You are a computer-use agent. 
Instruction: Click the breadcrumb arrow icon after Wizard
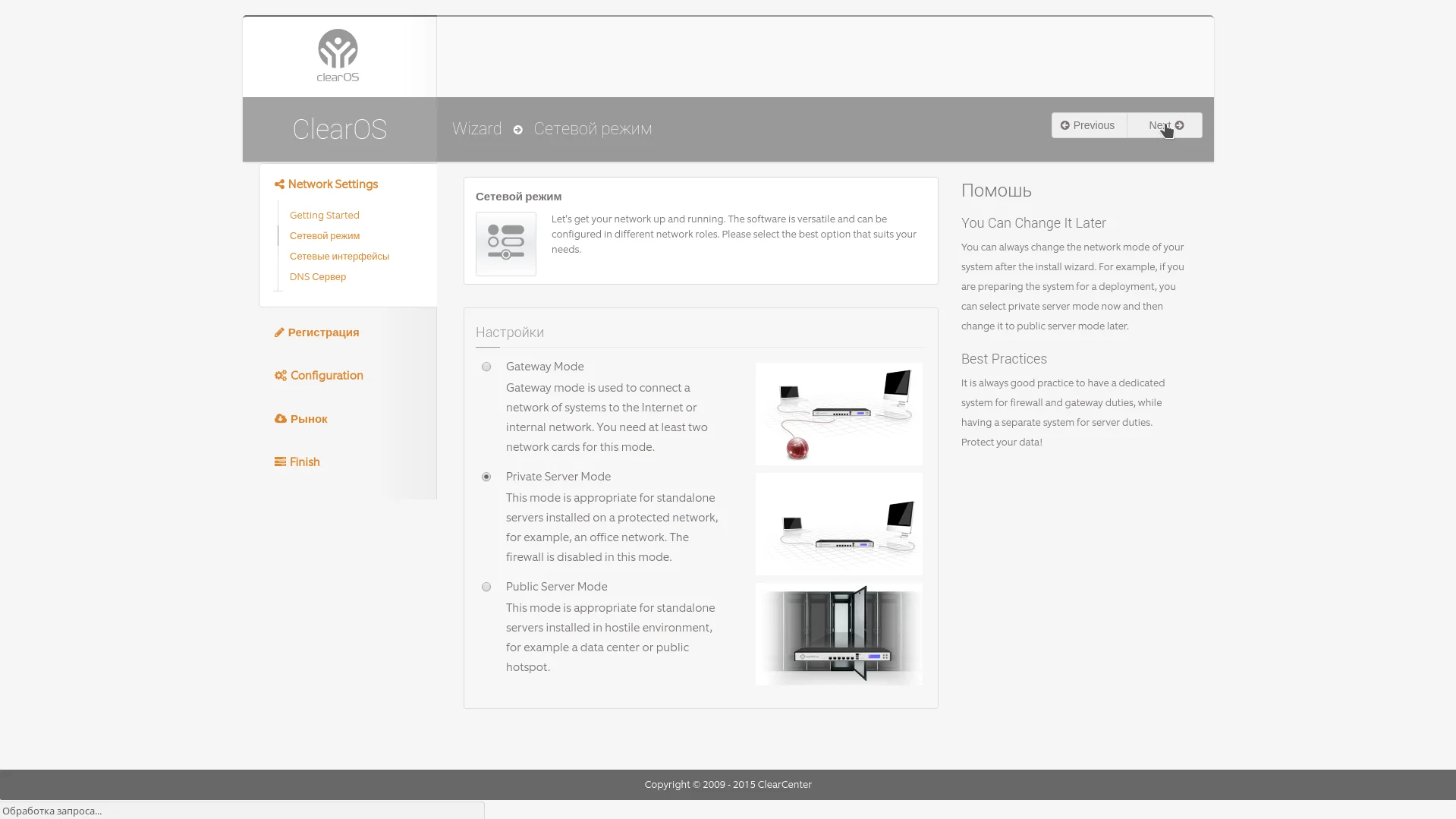tap(518, 130)
